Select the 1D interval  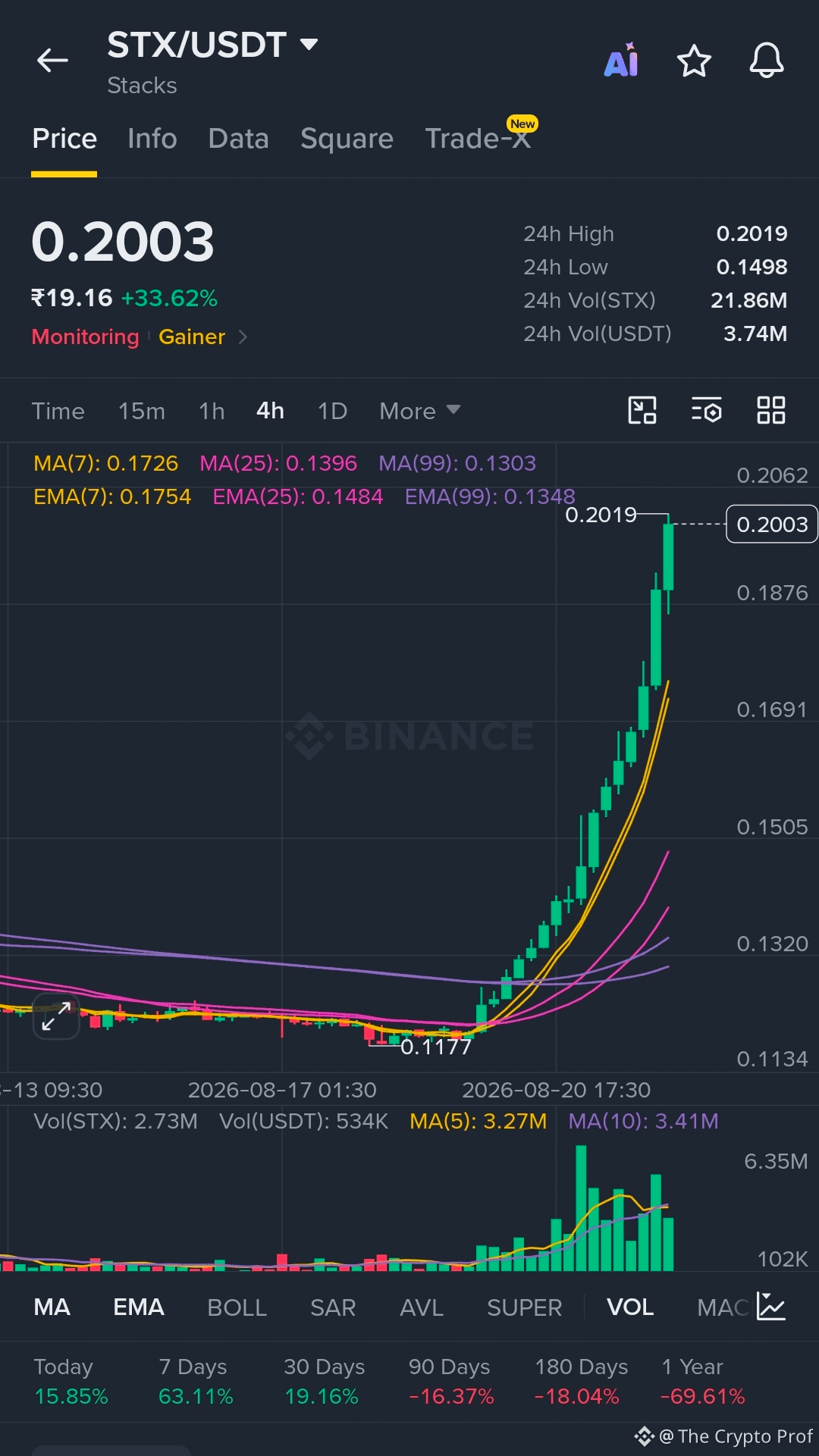(332, 411)
